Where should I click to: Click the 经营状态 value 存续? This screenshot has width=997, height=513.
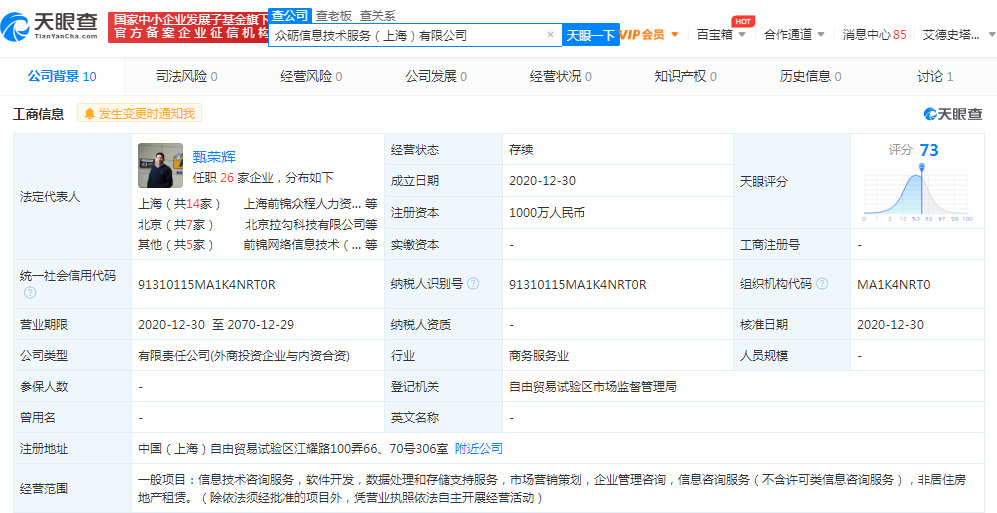coord(521,150)
